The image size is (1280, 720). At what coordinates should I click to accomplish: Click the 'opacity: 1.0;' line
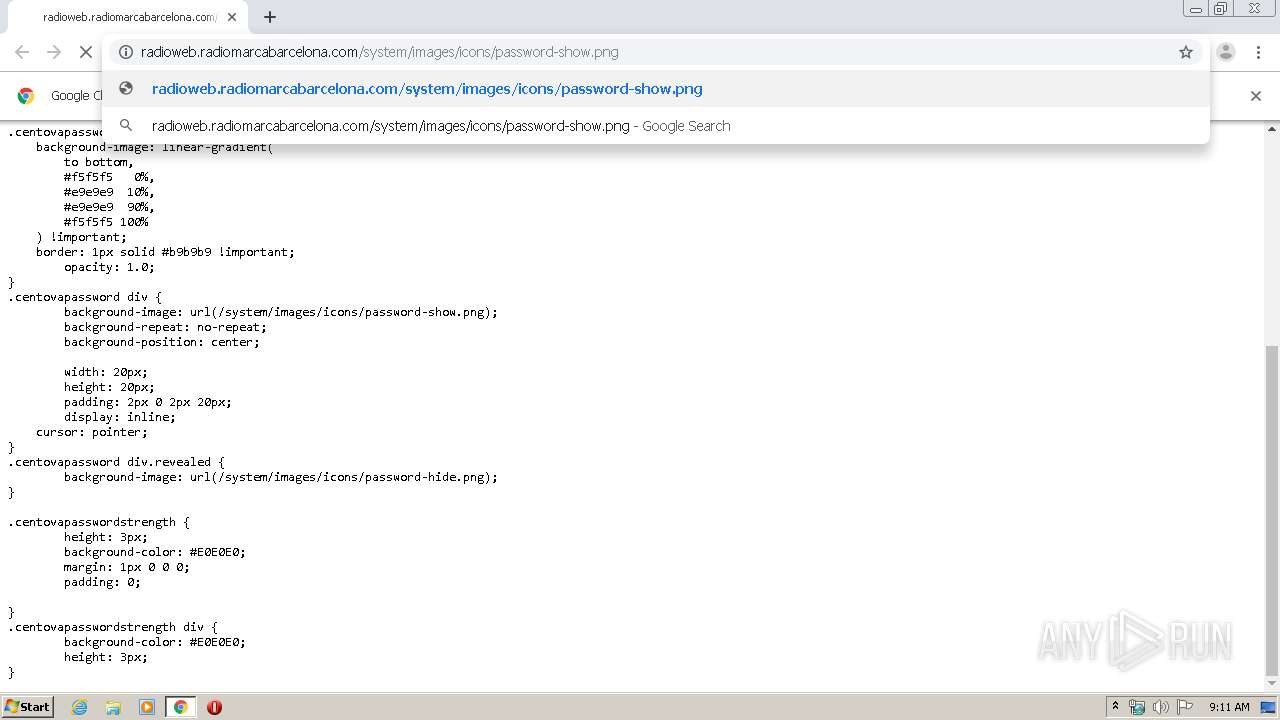pos(110,267)
